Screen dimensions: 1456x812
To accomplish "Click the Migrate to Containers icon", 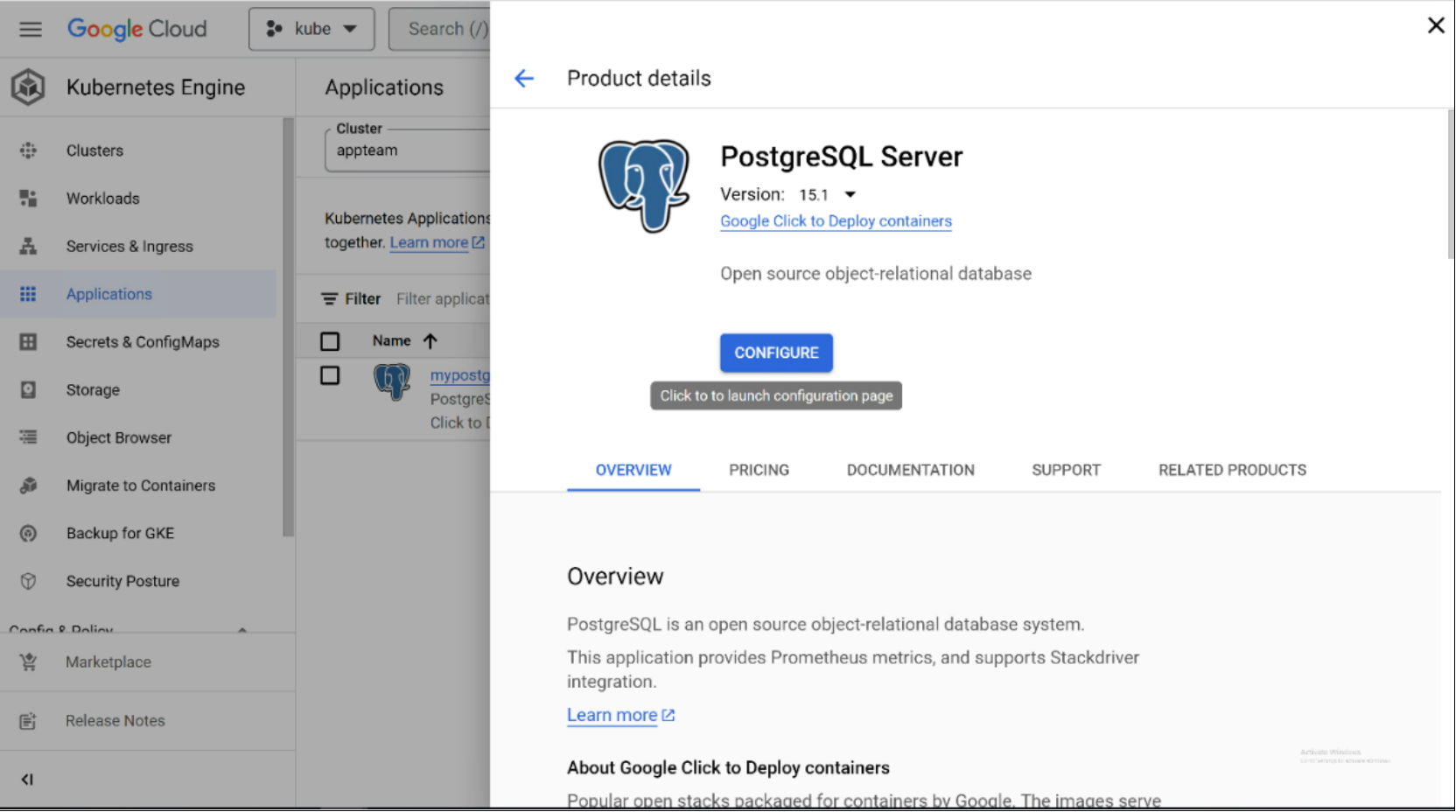I will [x=28, y=486].
